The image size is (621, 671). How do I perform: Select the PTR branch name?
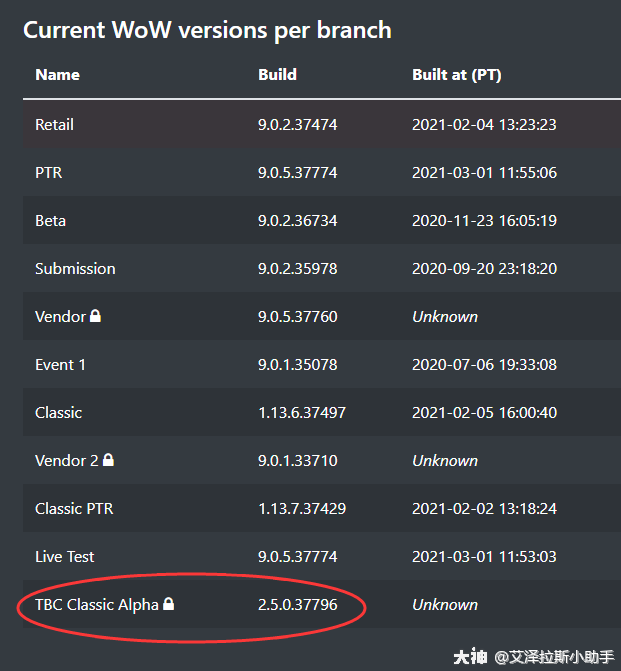tap(48, 172)
